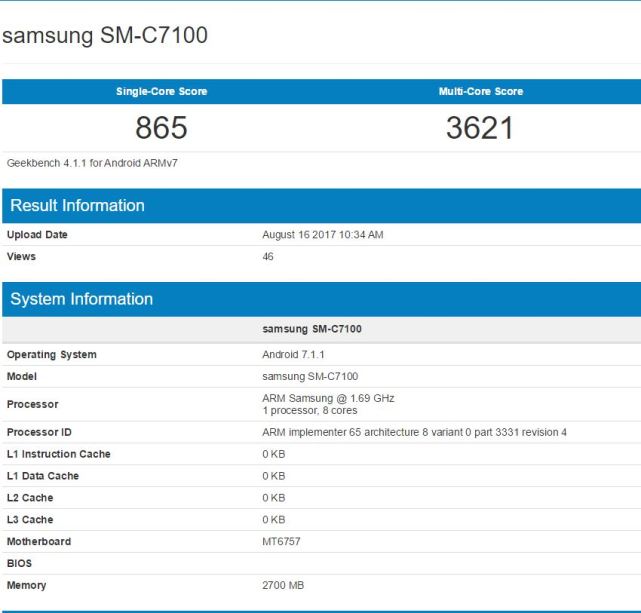
Task: Click the Upload Date label
Action: 37,235
